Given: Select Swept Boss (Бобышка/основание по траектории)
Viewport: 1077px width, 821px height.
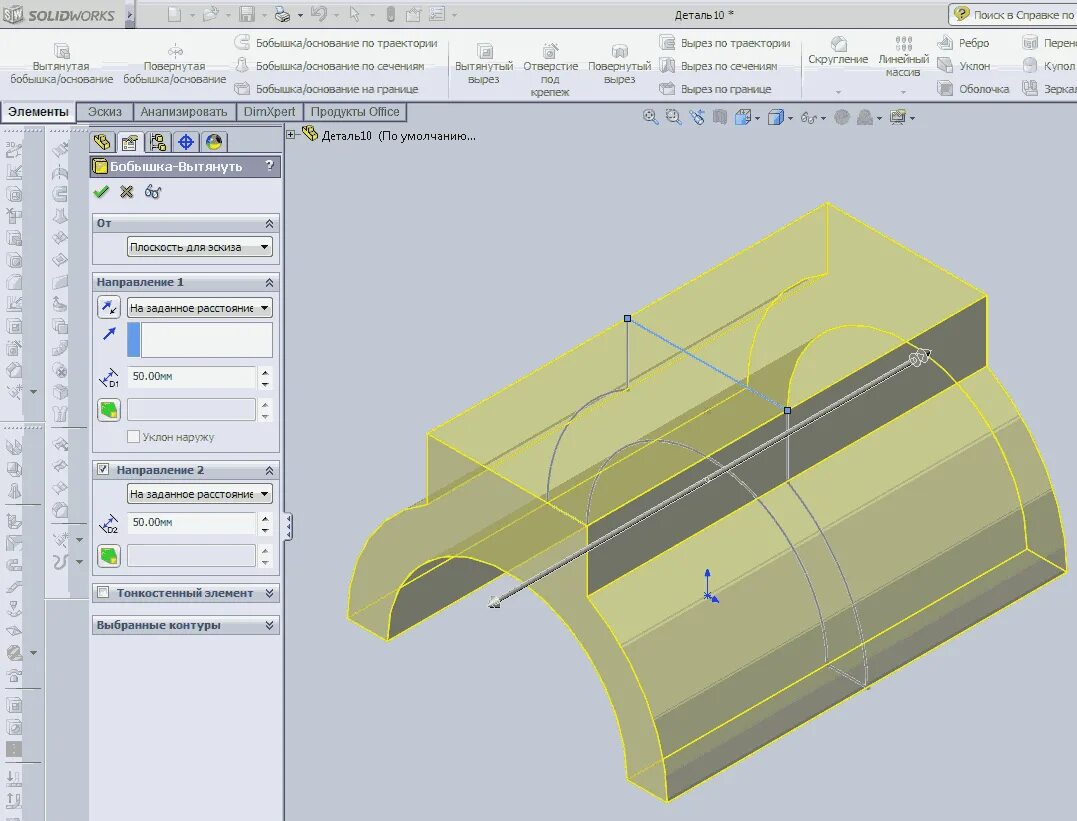Looking at the screenshot, I should [336, 43].
